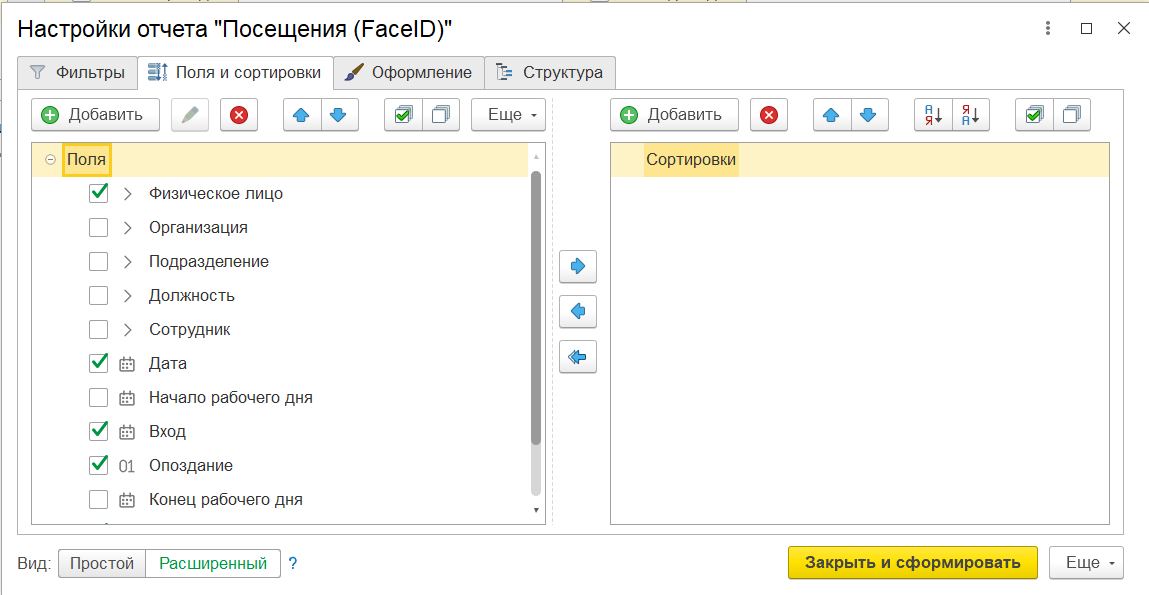Sort descending in the sortings panel
1149x595 pixels.
pos(970,115)
